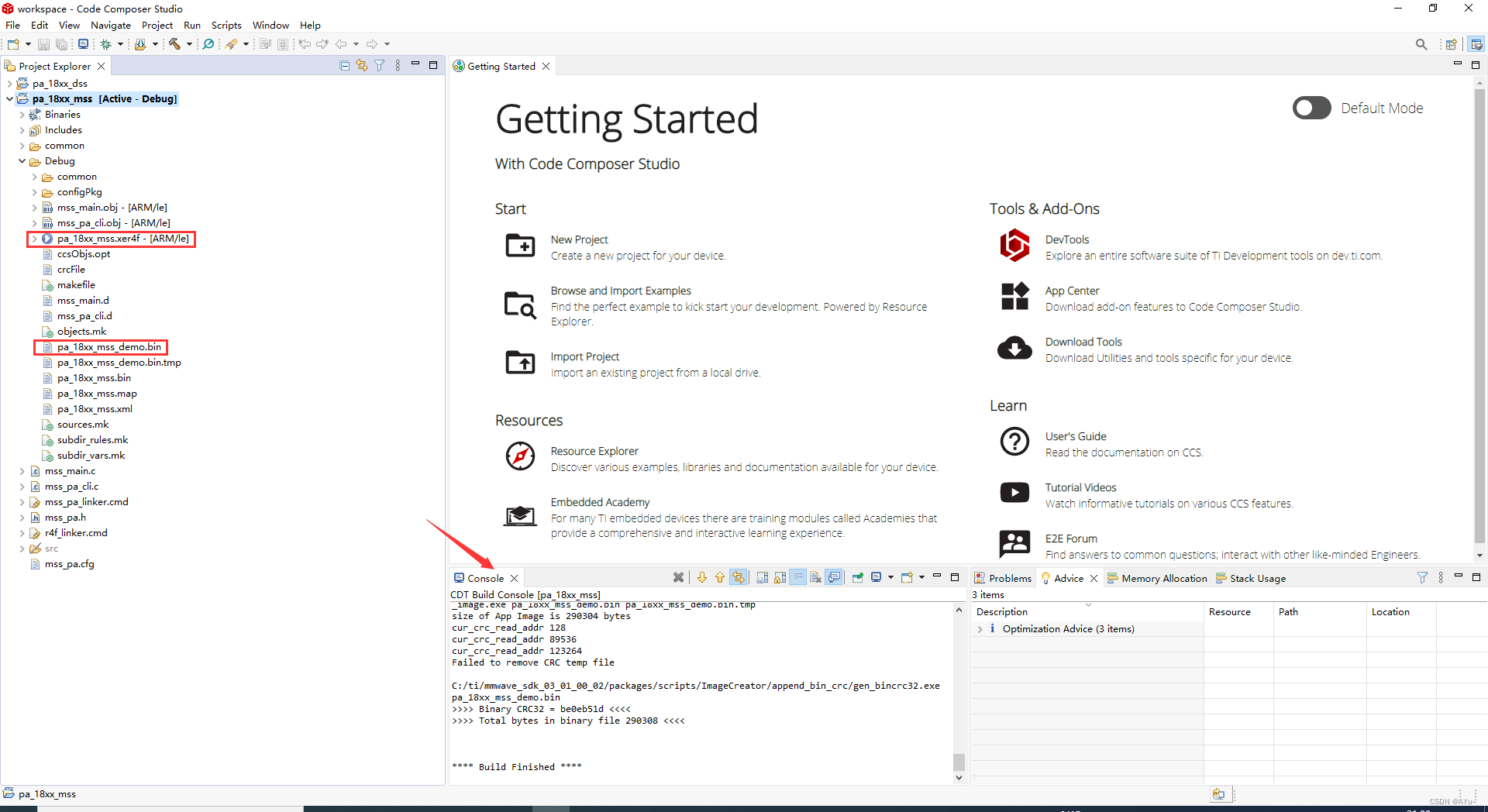Screen dimensions: 1488x812
Task: Click the Previous Error up arrow in Console
Action: pos(720,577)
